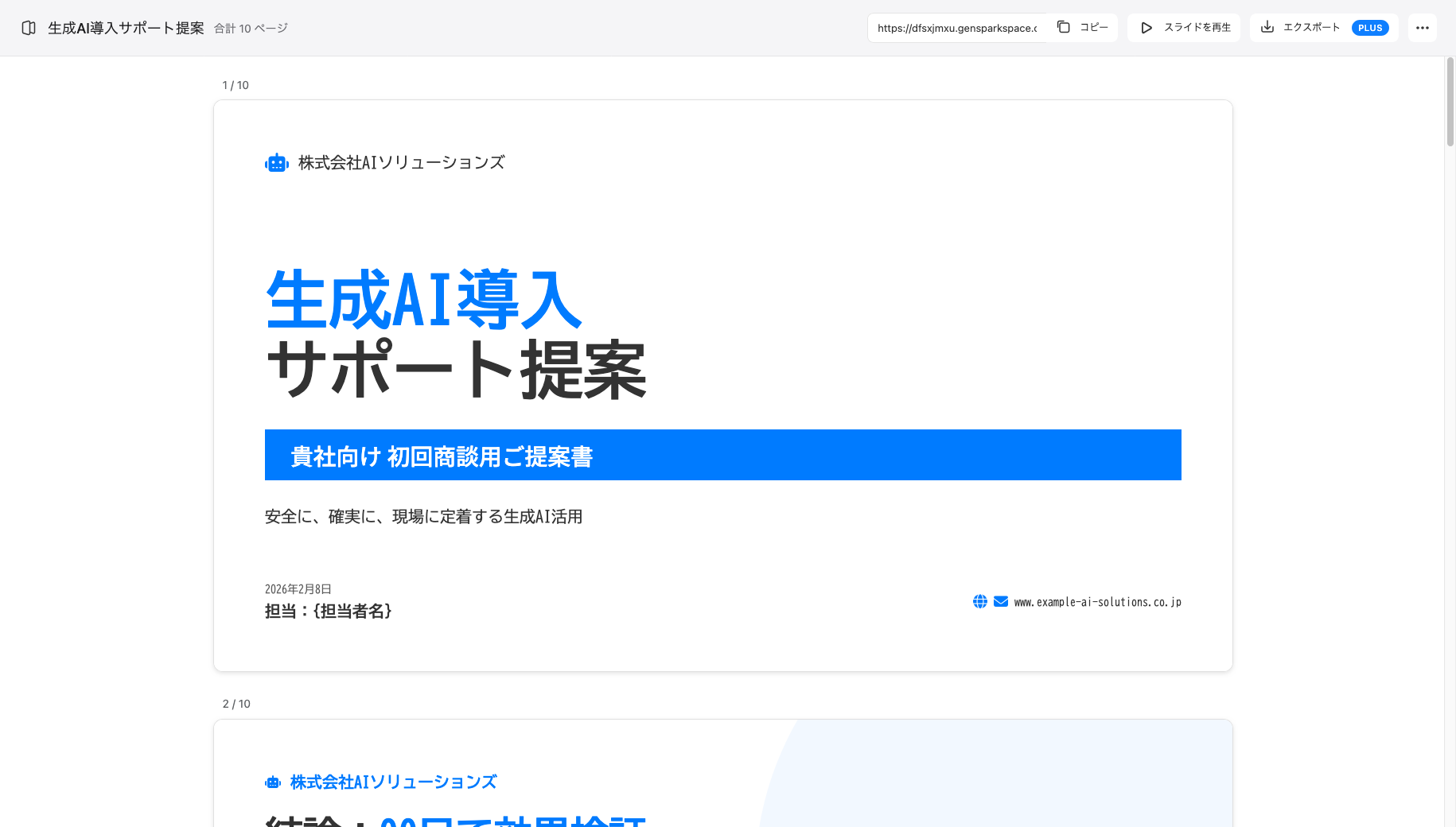Click the robot logo icon on slide 2
The width and height of the screenshot is (1456, 827).
click(273, 782)
